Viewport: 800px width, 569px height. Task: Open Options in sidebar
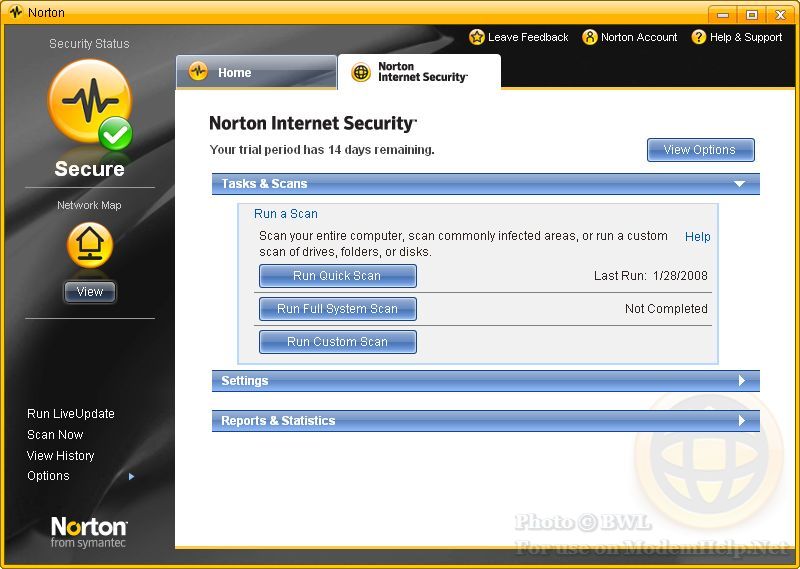[x=48, y=476]
